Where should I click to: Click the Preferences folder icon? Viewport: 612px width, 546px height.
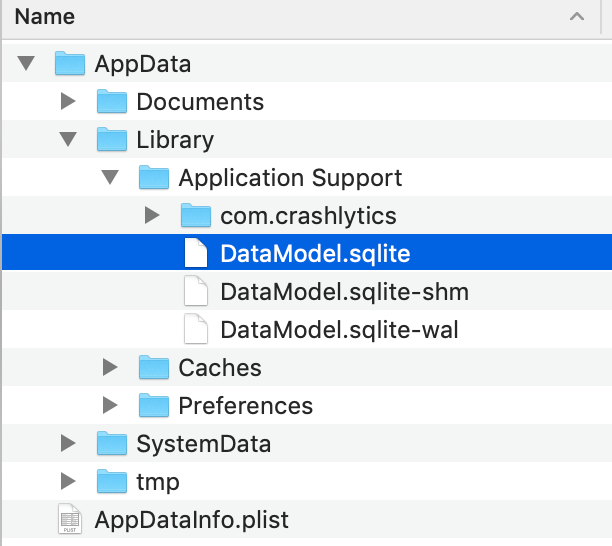(154, 405)
